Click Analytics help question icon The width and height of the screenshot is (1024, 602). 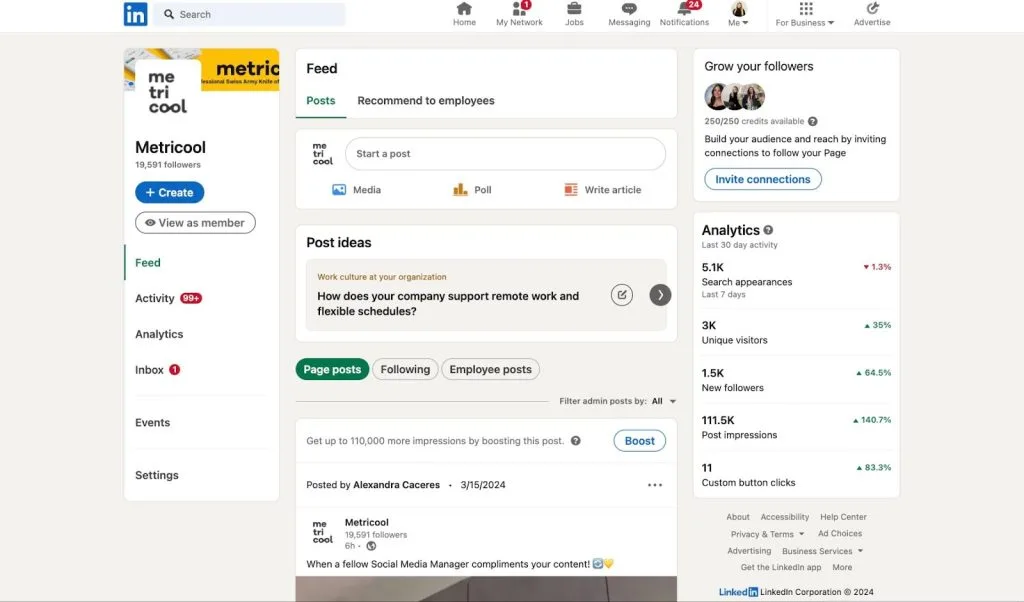pyautogui.click(x=768, y=230)
